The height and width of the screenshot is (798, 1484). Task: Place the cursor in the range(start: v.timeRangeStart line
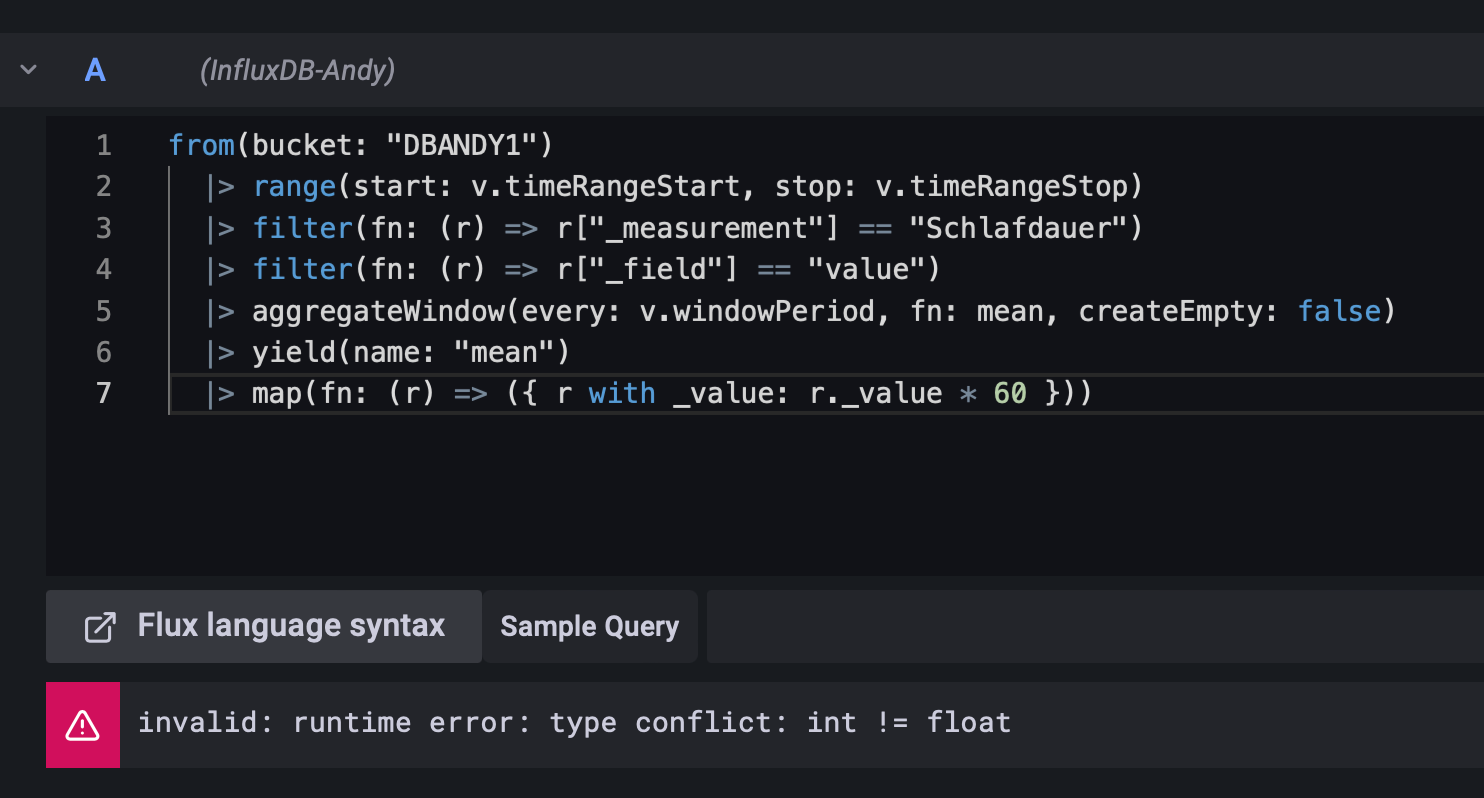coord(676,186)
